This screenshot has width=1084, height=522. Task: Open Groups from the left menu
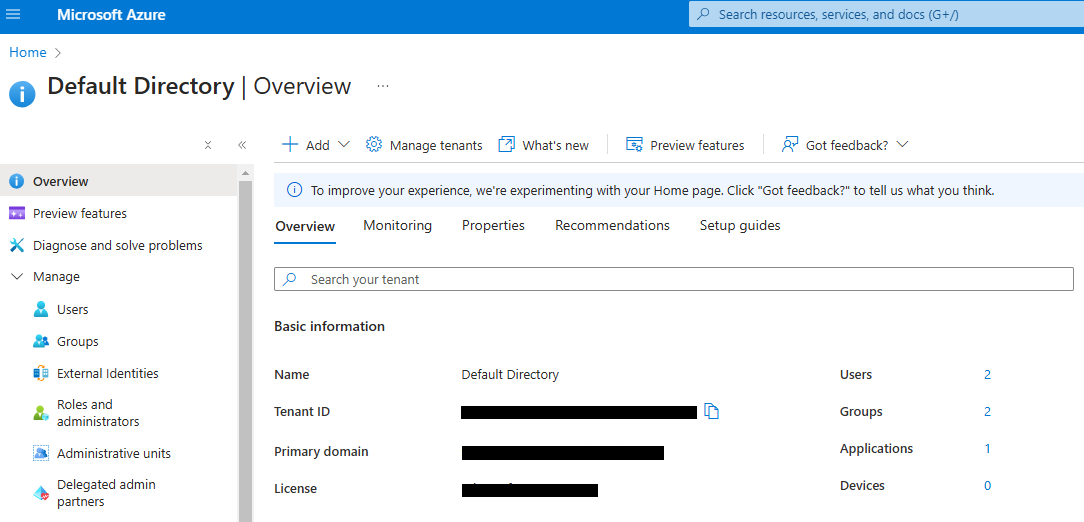(77, 342)
